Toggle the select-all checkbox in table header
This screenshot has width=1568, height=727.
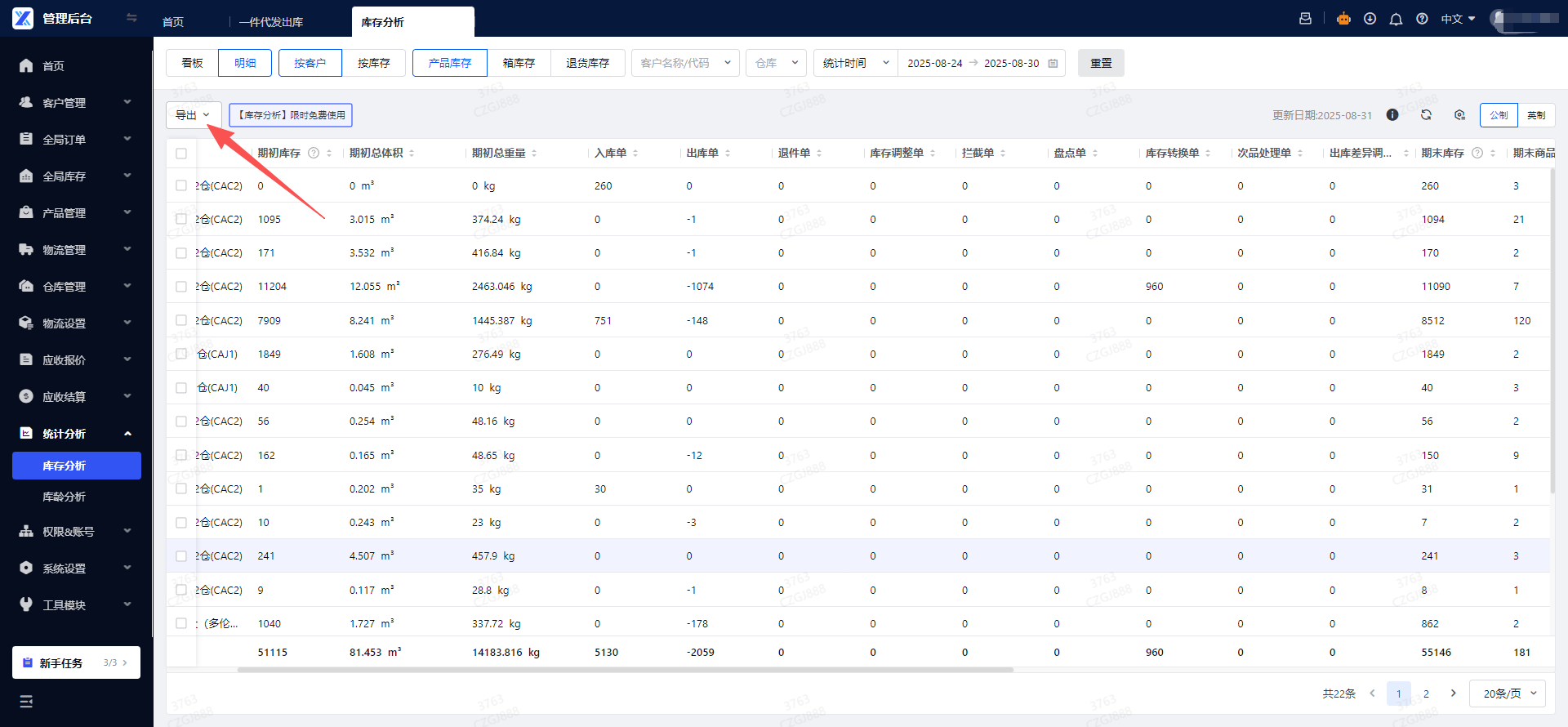point(181,154)
